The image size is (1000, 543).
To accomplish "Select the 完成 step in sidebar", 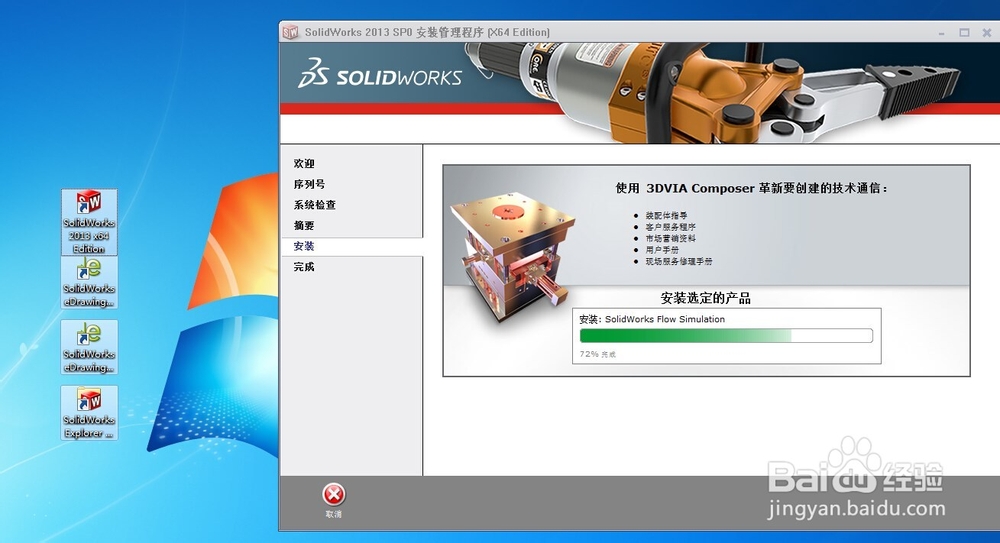I will click(304, 267).
